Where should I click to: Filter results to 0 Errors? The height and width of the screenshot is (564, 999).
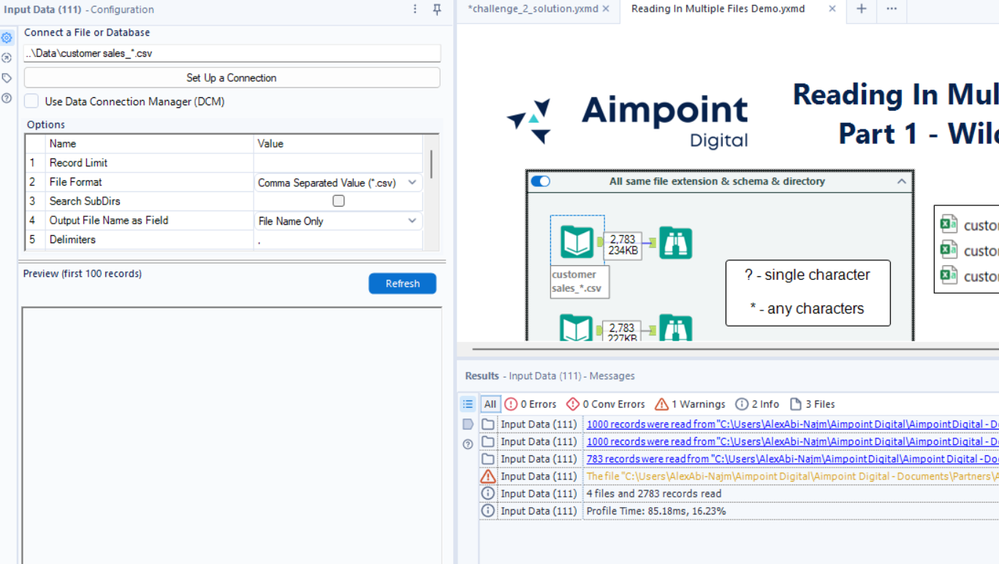[530, 404]
